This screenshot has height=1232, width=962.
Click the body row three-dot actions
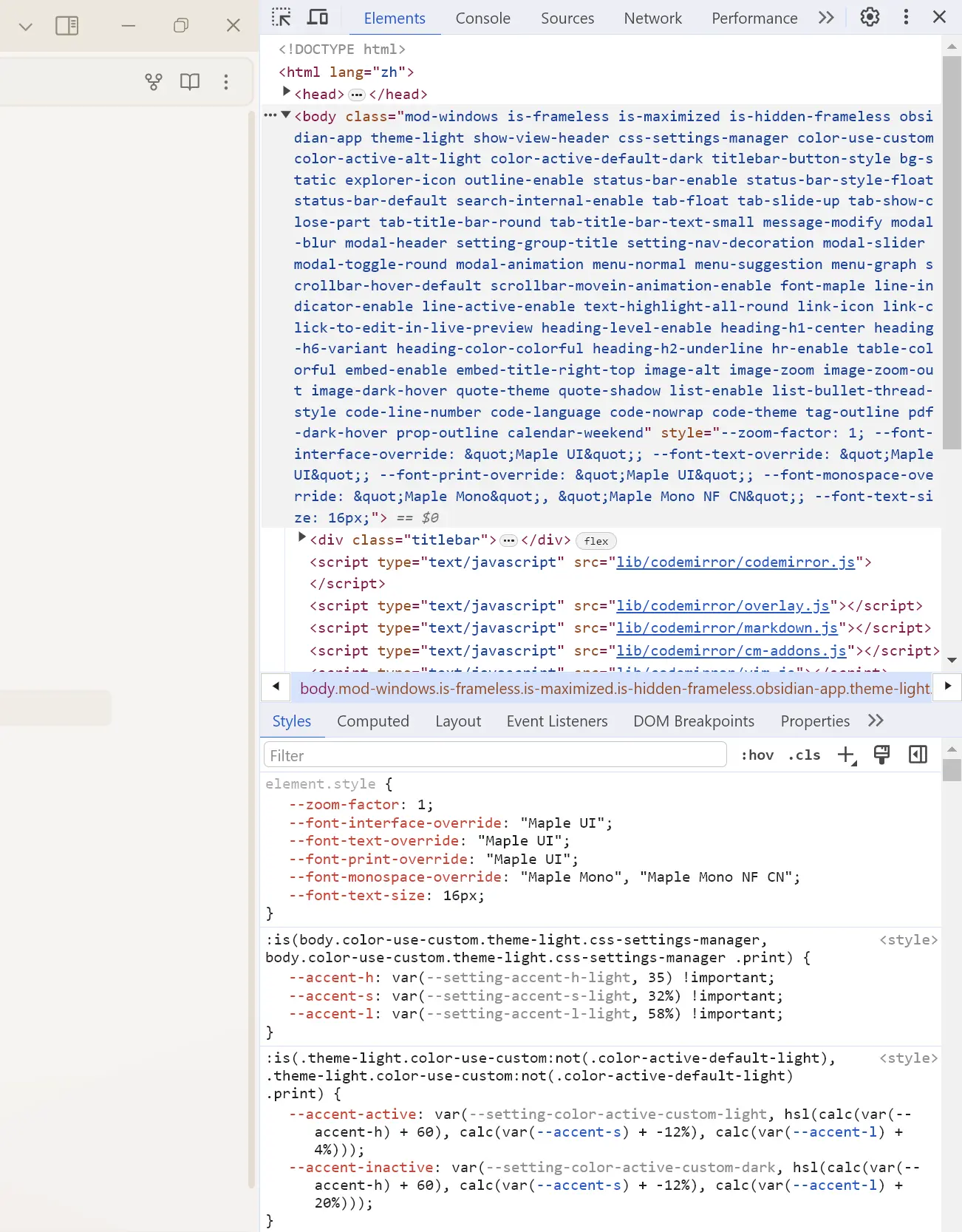point(270,115)
